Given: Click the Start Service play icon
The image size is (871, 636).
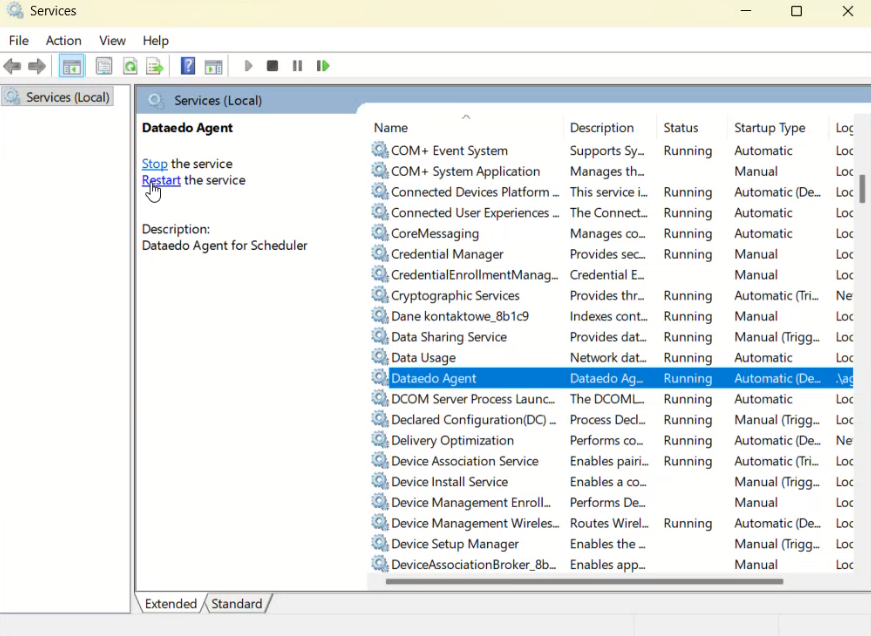Looking at the screenshot, I should tap(248, 66).
